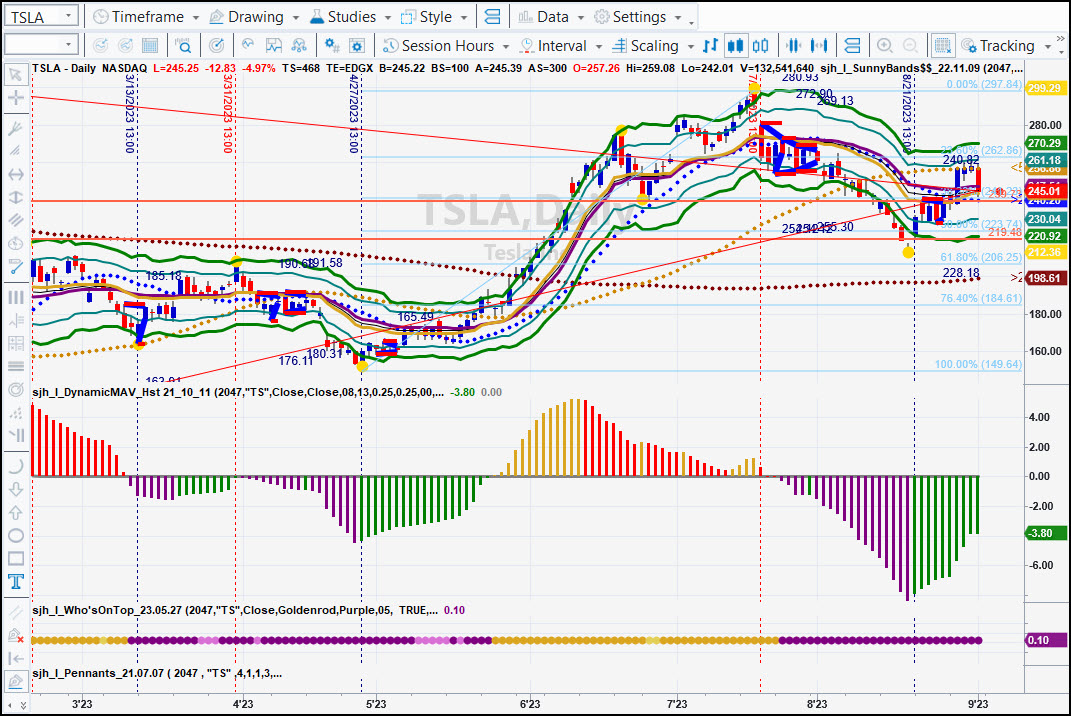Click the 198.61 dark red price label

1044,278
